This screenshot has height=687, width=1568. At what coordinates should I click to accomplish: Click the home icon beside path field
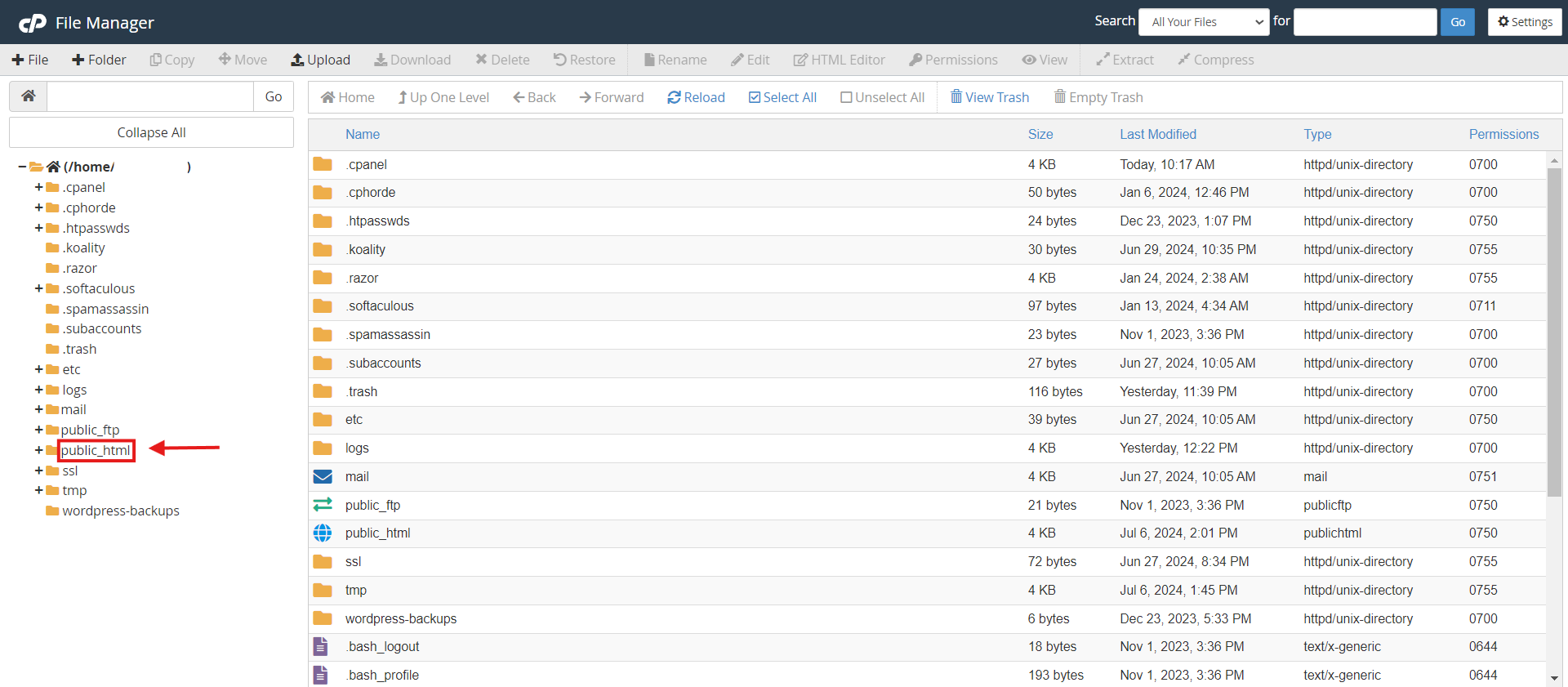(29, 96)
